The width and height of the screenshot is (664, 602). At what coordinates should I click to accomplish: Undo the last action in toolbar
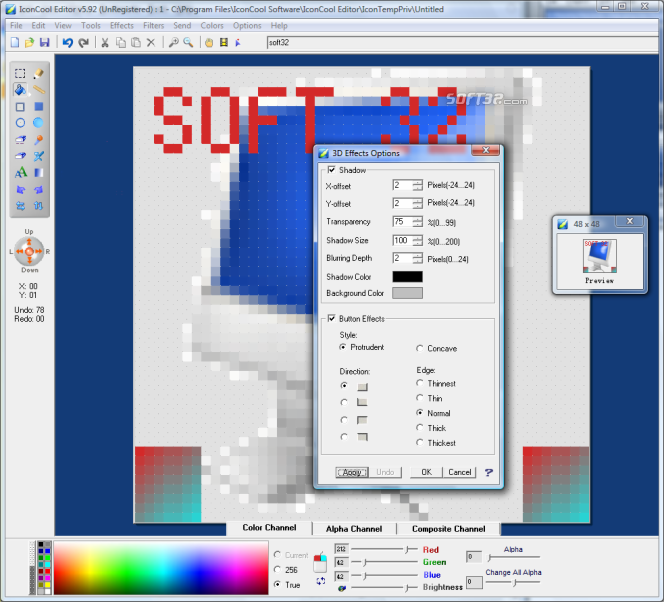click(x=67, y=42)
